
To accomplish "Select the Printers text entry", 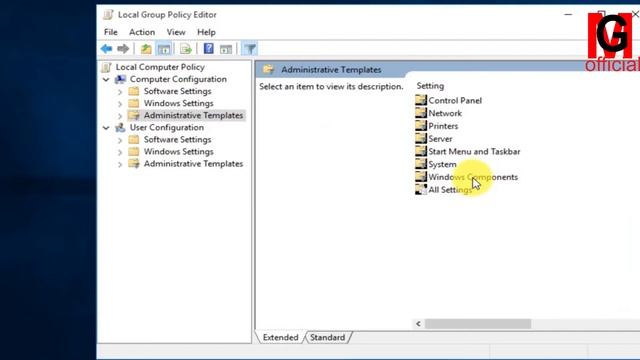I will 443,126.
